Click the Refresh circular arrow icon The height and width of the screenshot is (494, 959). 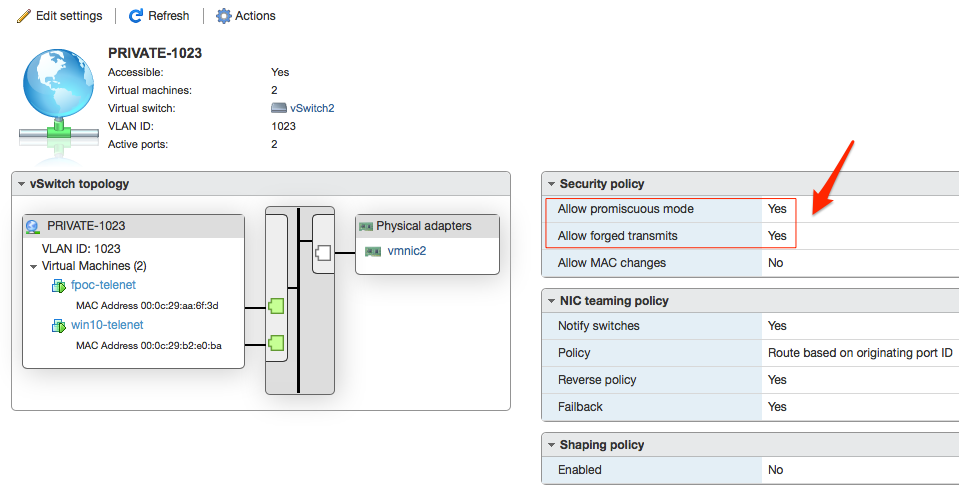pyautogui.click(x=136, y=16)
